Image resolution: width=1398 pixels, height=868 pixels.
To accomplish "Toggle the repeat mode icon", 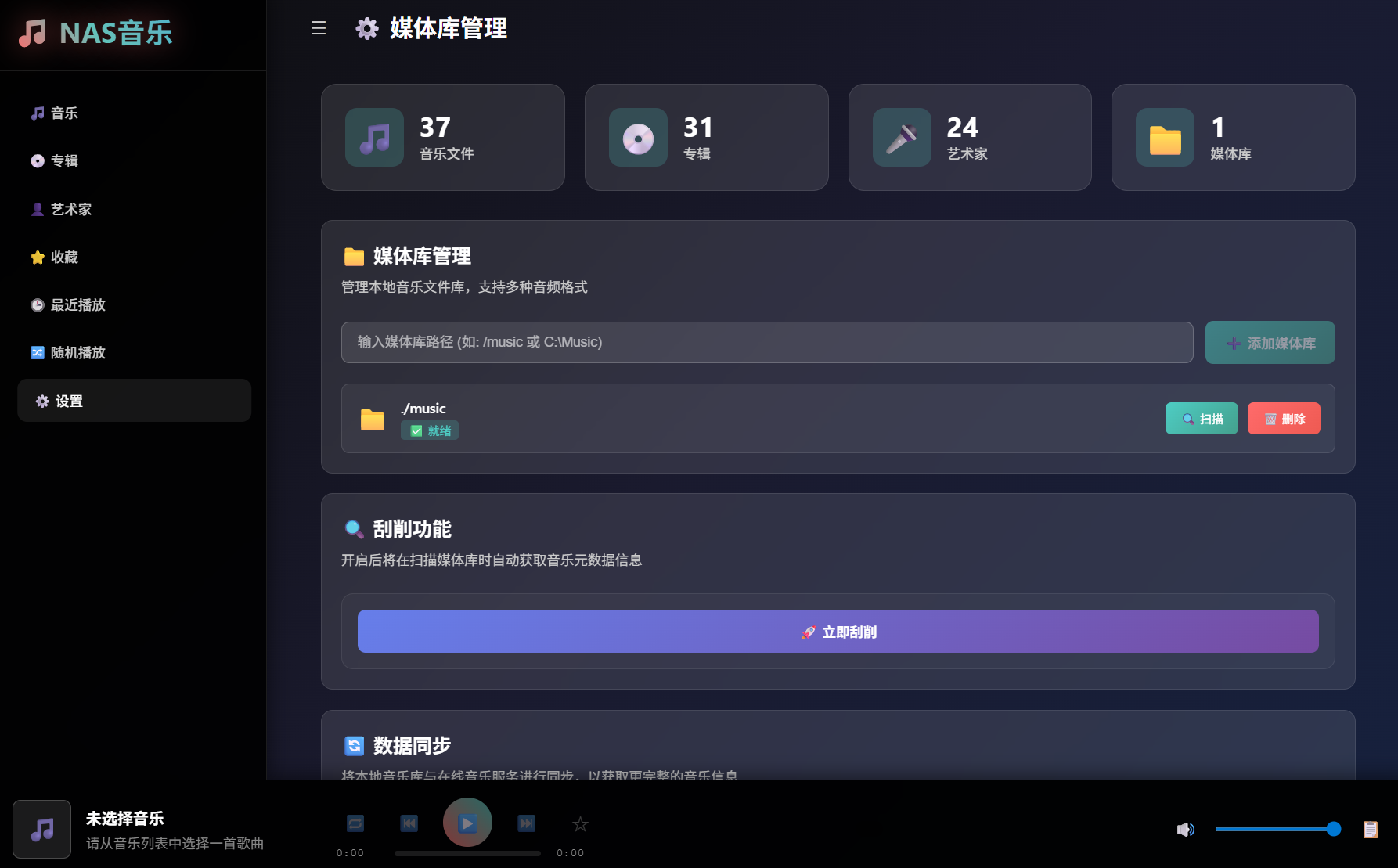I will pyautogui.click(x=355, y=823).
